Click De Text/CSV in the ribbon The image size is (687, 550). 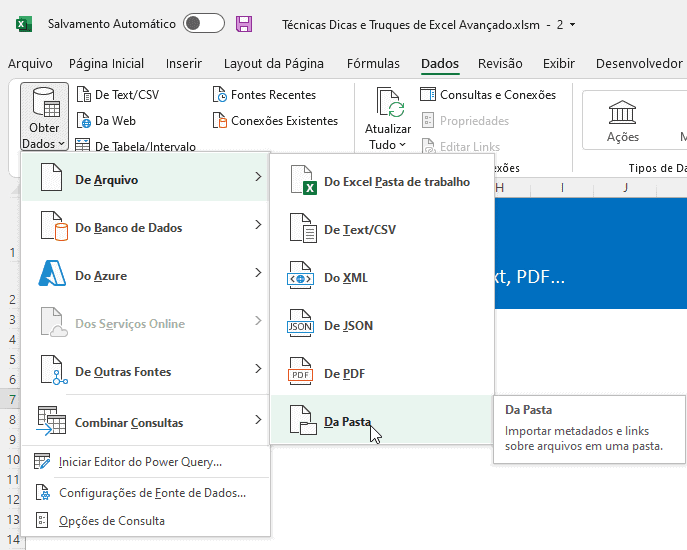pyautogui.click(x=118, y=95)
